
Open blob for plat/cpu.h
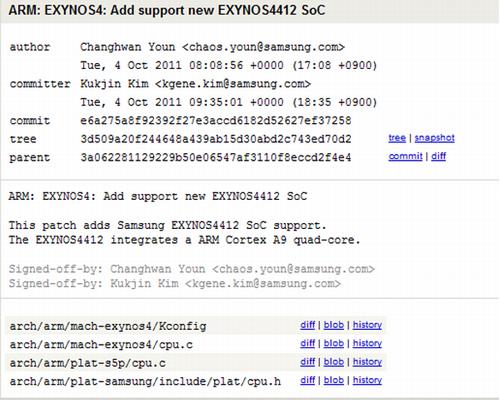click(334, 380)
